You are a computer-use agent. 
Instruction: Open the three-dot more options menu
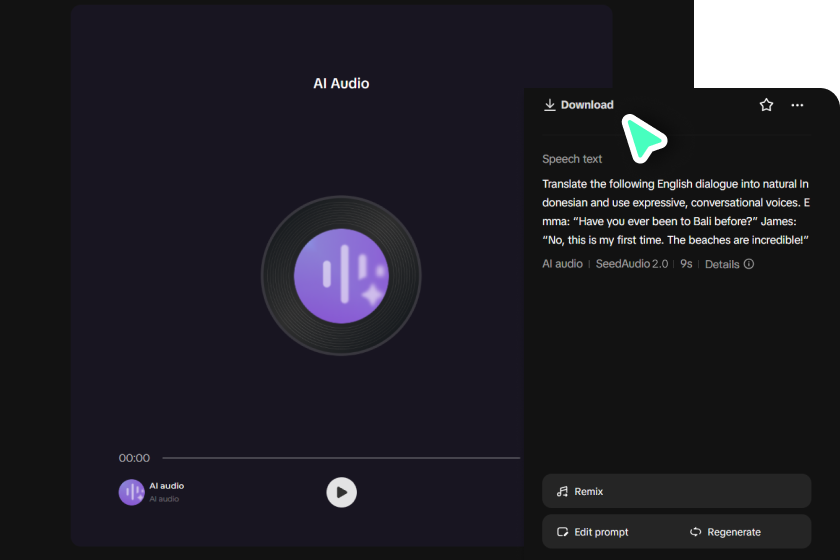tap(797, 105)
